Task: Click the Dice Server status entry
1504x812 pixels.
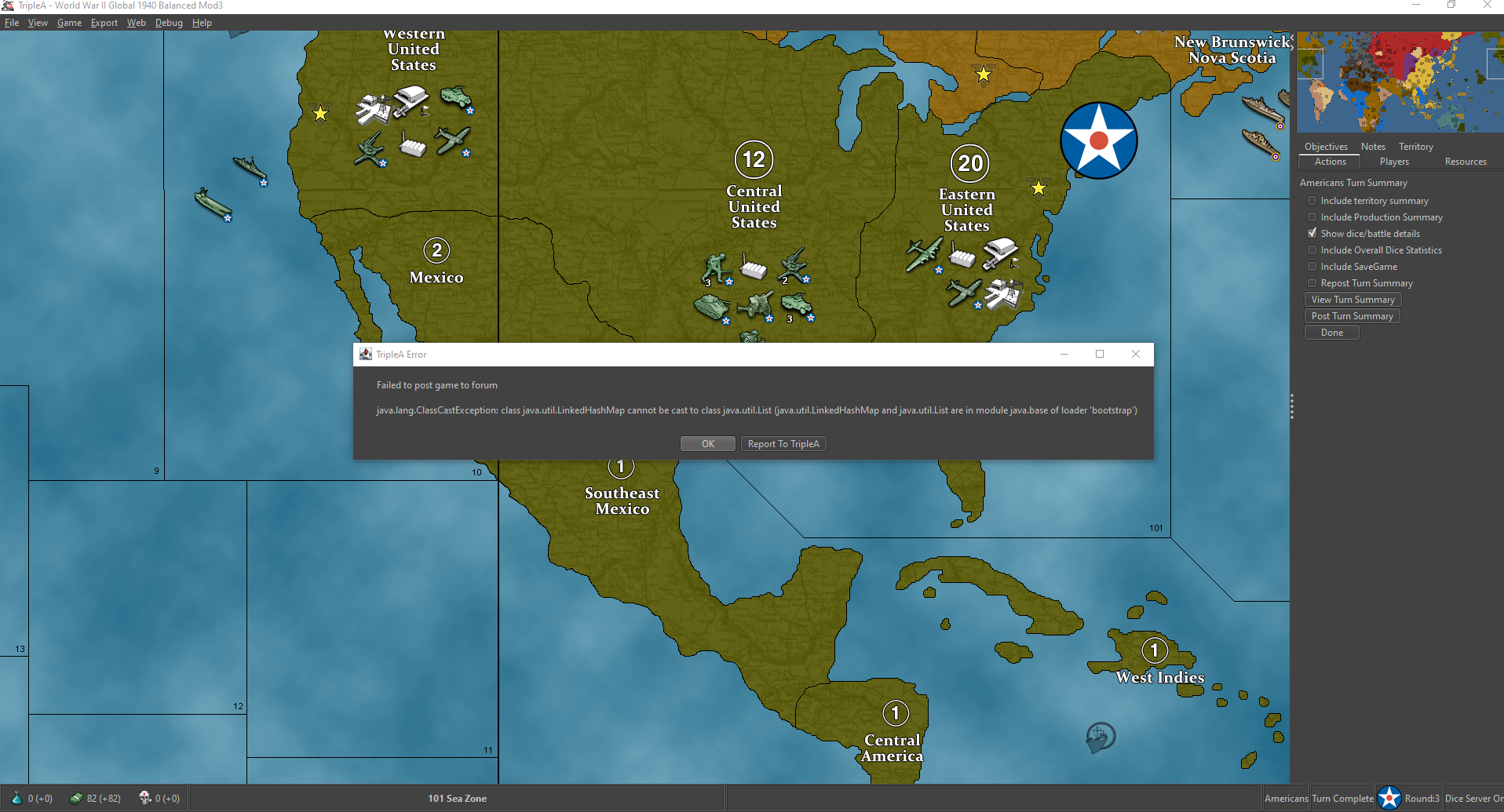Action: (x=1473, y=799)
